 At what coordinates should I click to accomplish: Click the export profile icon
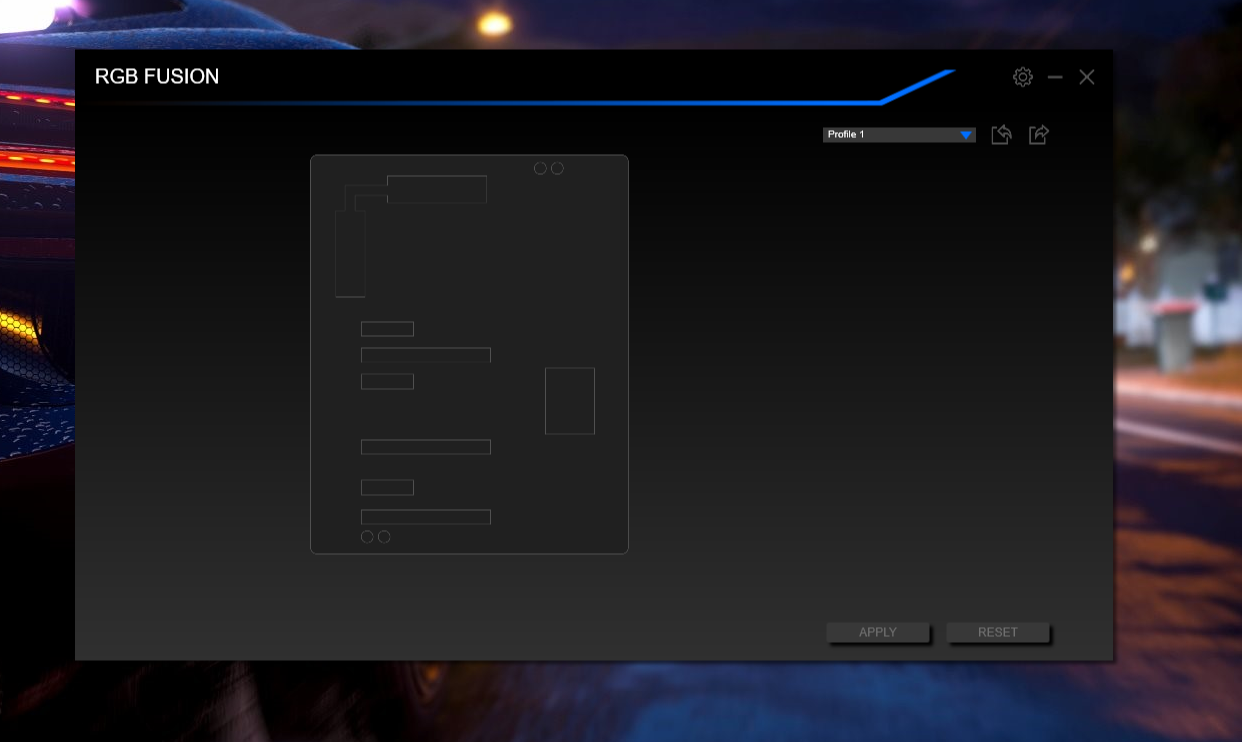coord(1039,134)
